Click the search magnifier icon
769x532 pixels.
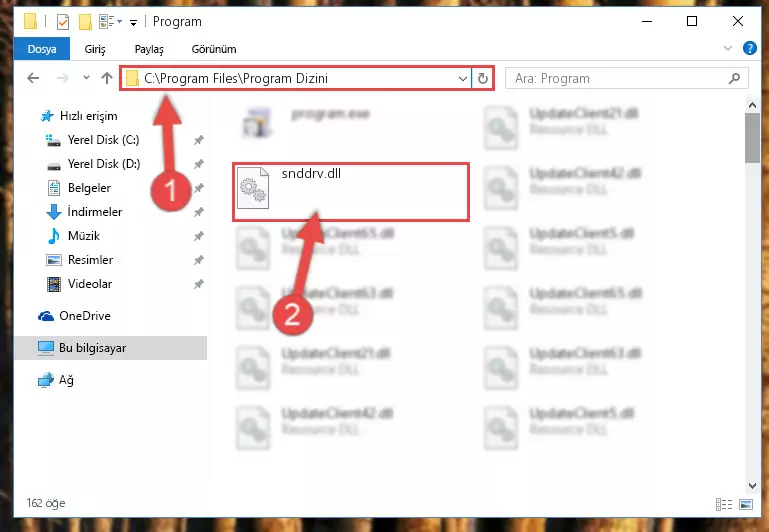click(734, 78)
